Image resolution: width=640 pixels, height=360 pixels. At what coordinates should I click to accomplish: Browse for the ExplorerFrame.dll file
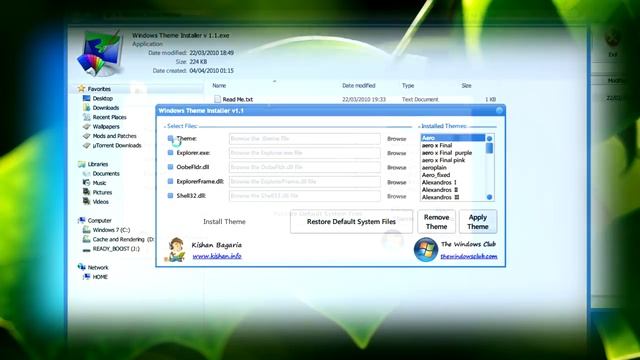[x=397, y=182]
